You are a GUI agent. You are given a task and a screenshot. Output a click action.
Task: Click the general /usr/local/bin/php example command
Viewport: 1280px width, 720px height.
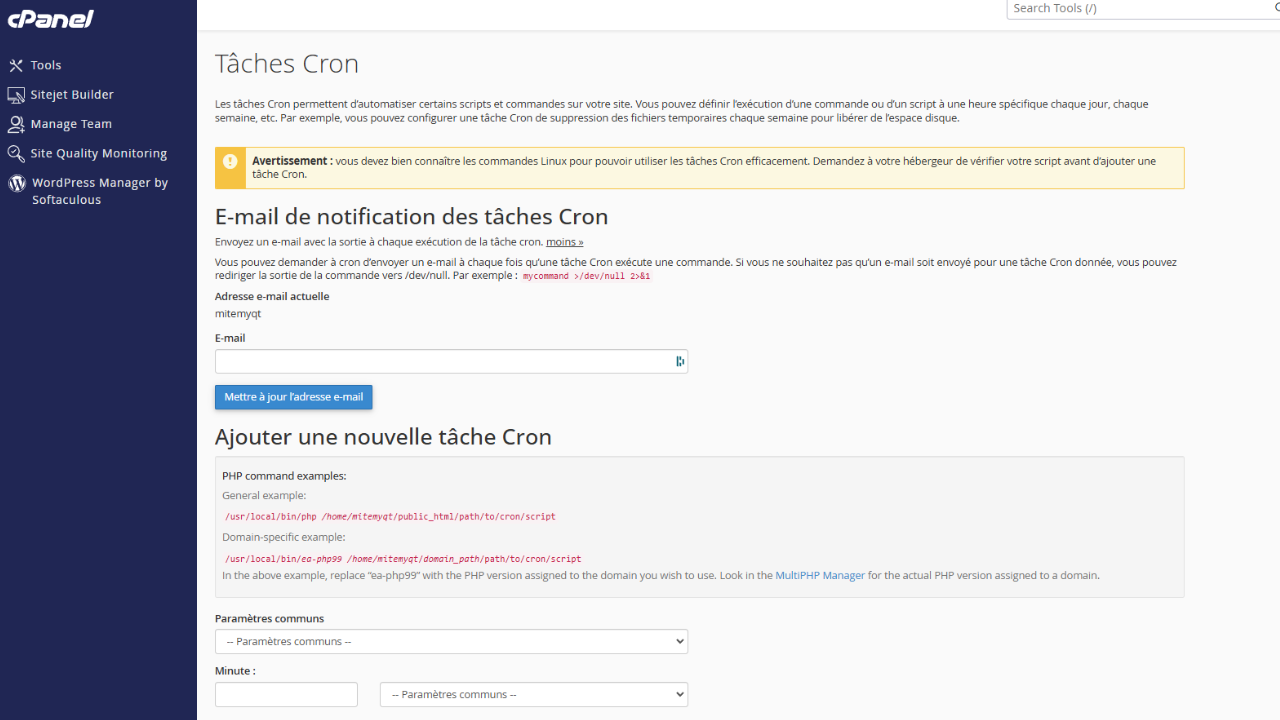coord(390,517)
